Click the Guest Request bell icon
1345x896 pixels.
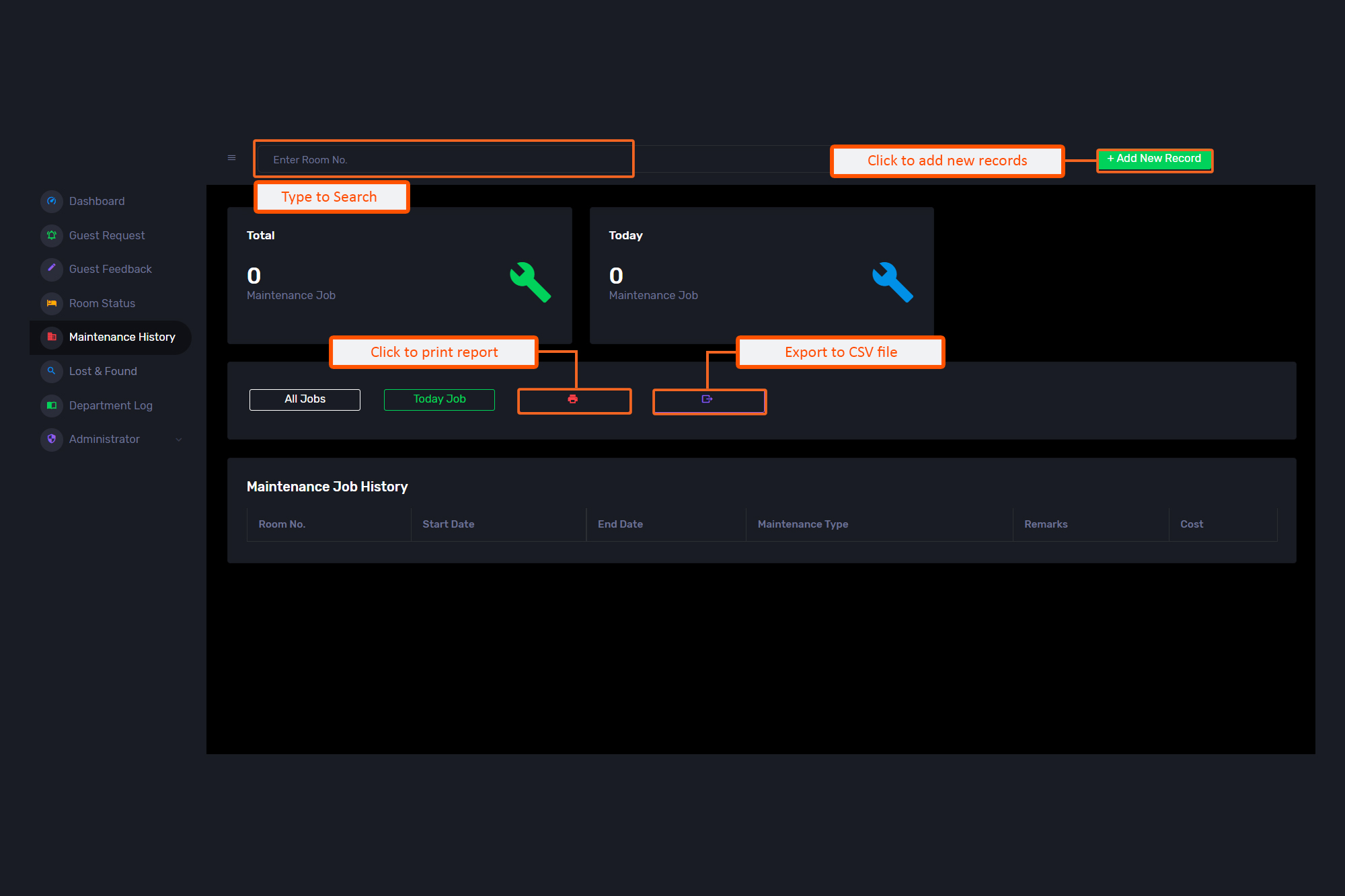click(x=52, y=235)
